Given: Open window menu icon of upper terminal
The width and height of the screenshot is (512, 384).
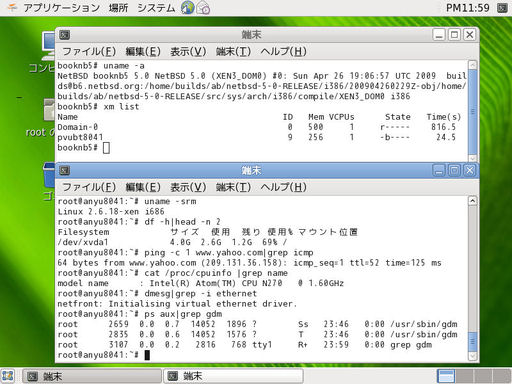Looking at the screenshot, I should (x=64, y=35).
